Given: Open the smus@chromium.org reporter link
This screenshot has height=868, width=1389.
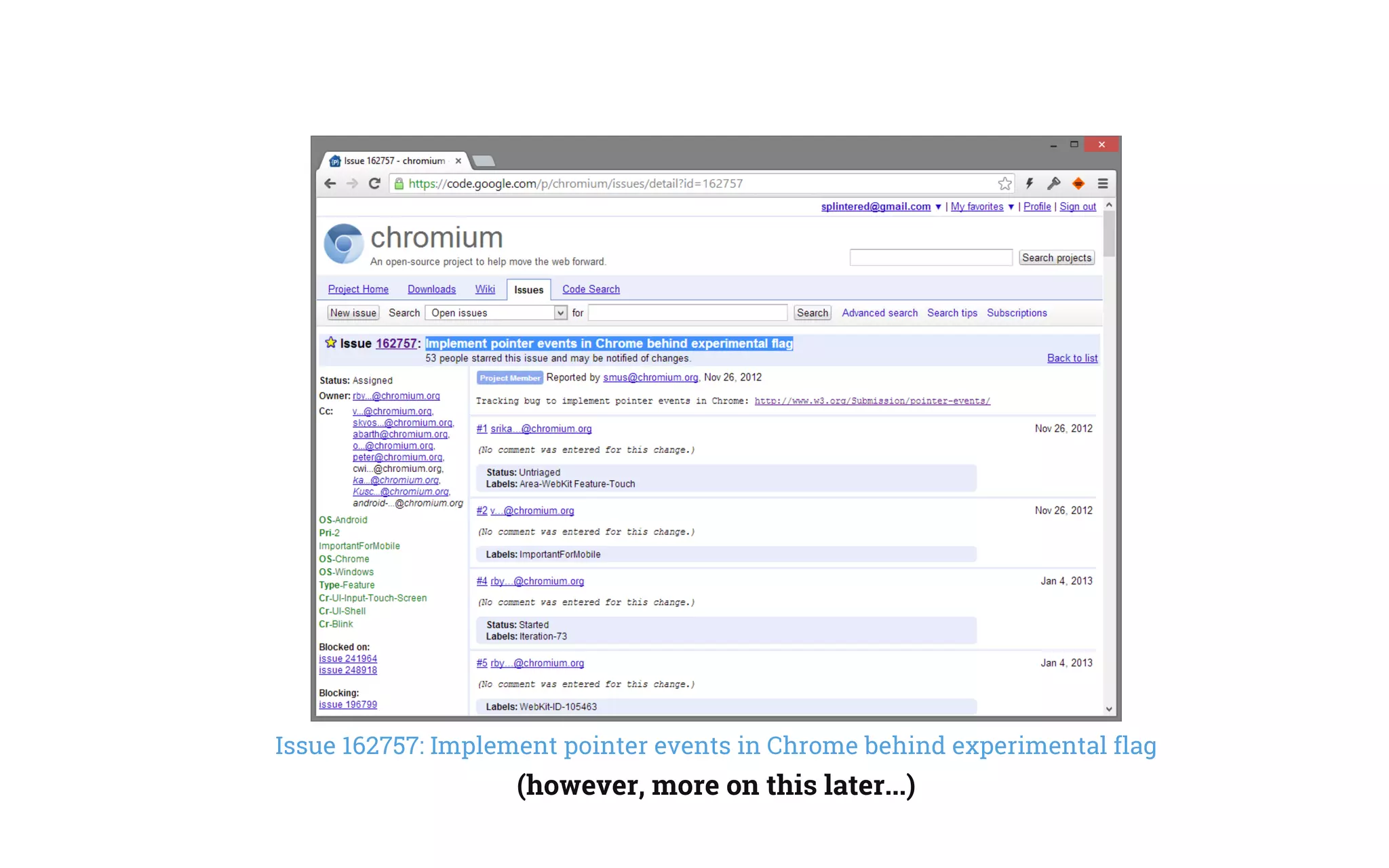Looking at the screenshot, I should point(650,378).
